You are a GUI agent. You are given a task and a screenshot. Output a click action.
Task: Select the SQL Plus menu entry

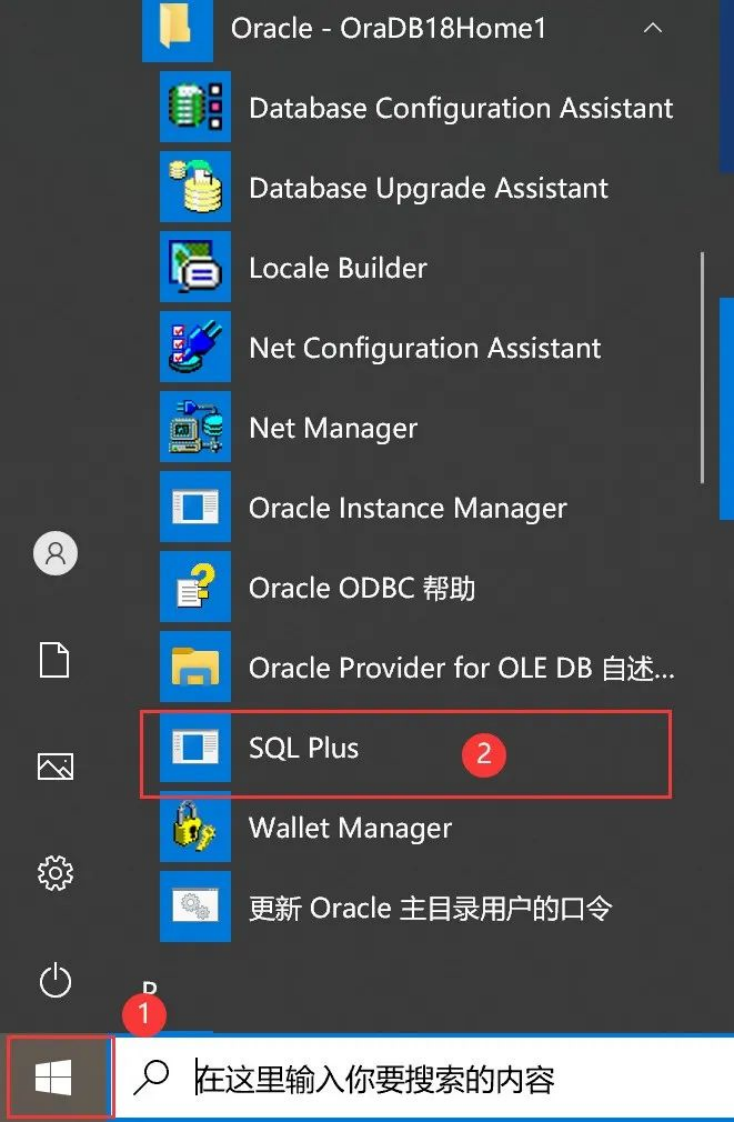point(304,748)
